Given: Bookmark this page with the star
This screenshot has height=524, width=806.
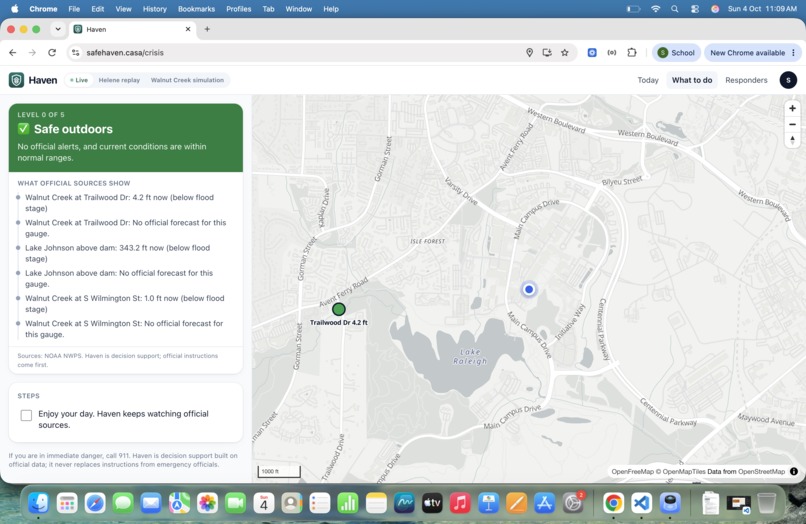Looking at the screenshot, I should coord(564,52).
